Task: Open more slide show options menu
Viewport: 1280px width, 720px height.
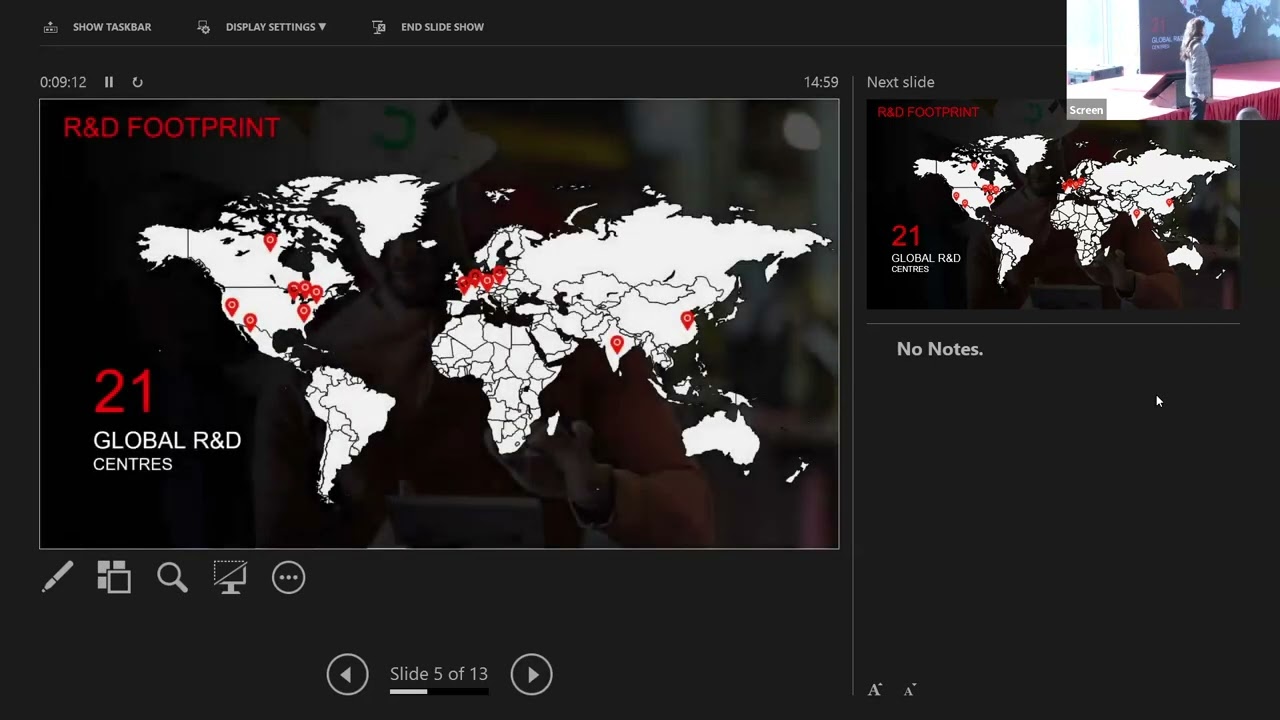Action: click(x=288, y=577)
